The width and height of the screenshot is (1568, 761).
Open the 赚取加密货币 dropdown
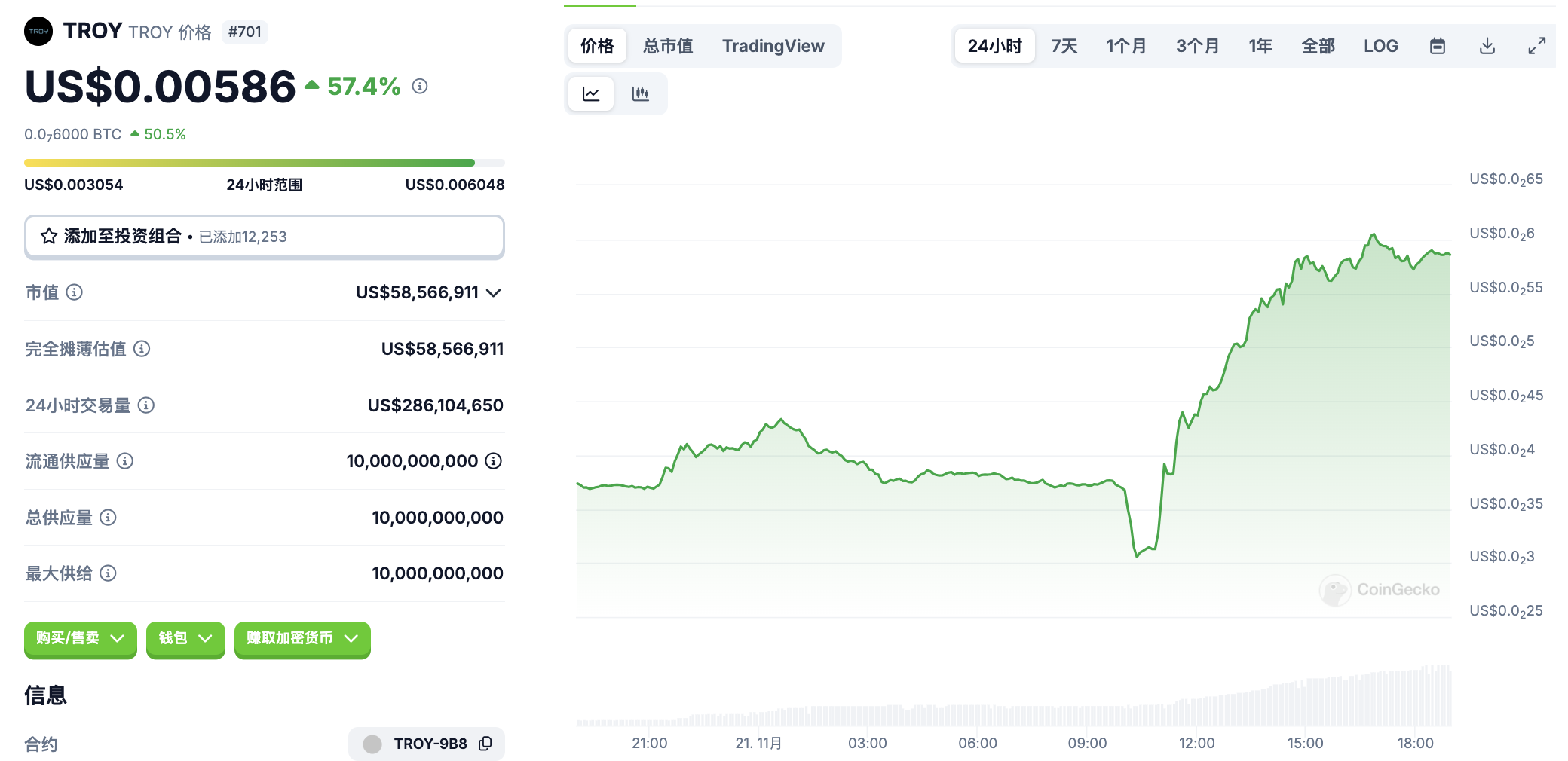point(302,639)
